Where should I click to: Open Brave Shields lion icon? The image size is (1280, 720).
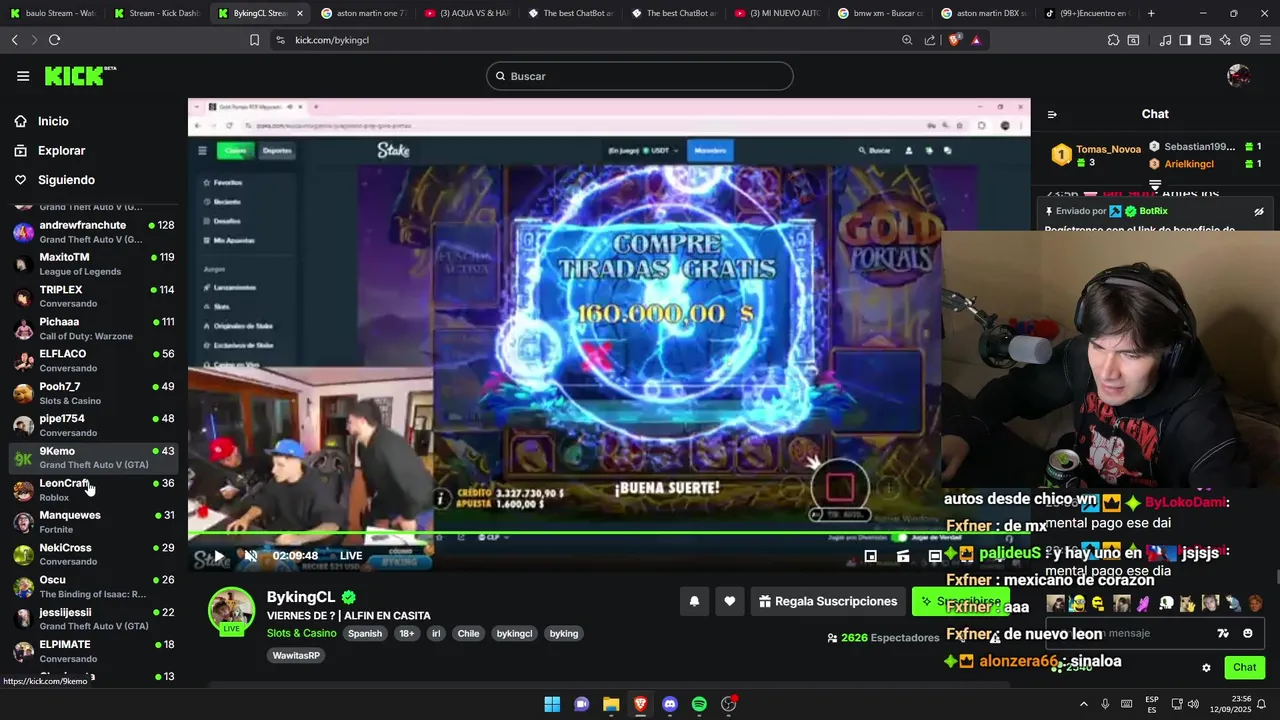coord(954,40)
